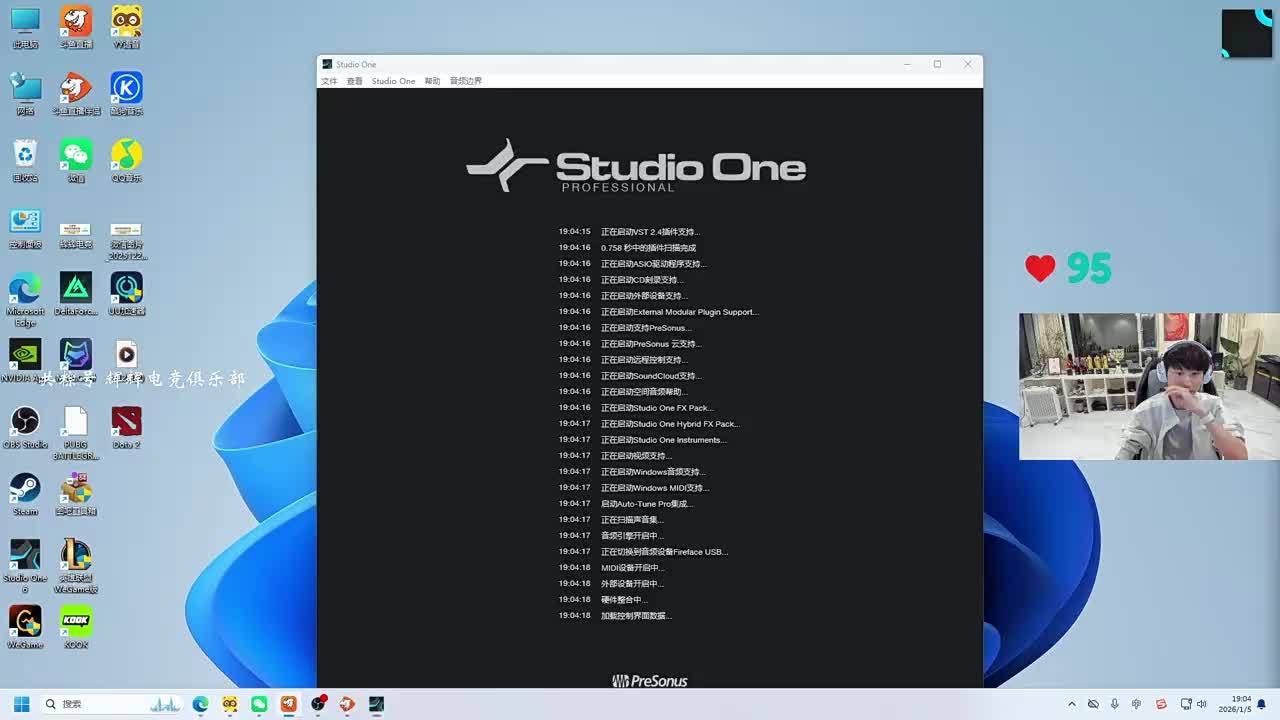1280x720 pixels.
Task: Expand the hidden system tray icons chevron
Action: (1071, 704)
